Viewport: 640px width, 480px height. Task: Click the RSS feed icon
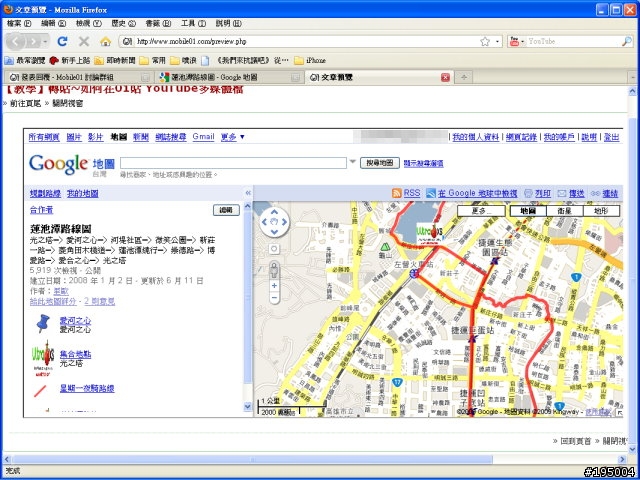tap(396, 193)
